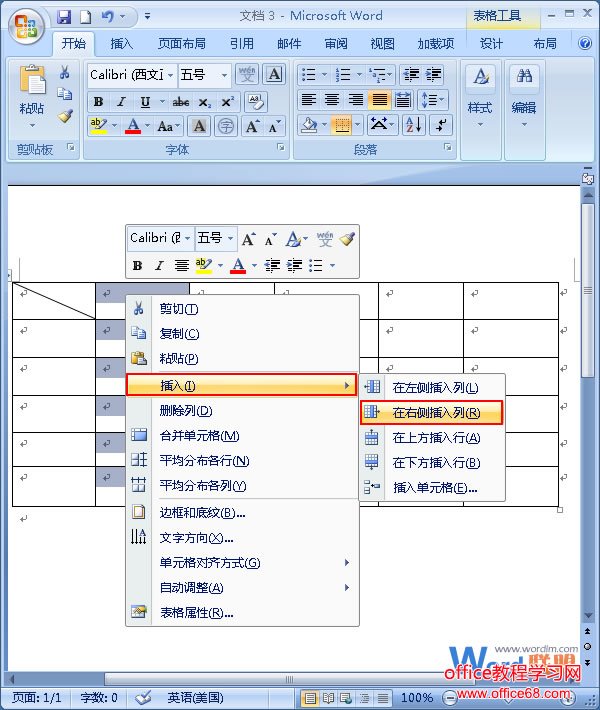Open the font size 五号 dropdown in ribbon
The width and height of the screenshot is (600, 710).
(x=224, y=75)
